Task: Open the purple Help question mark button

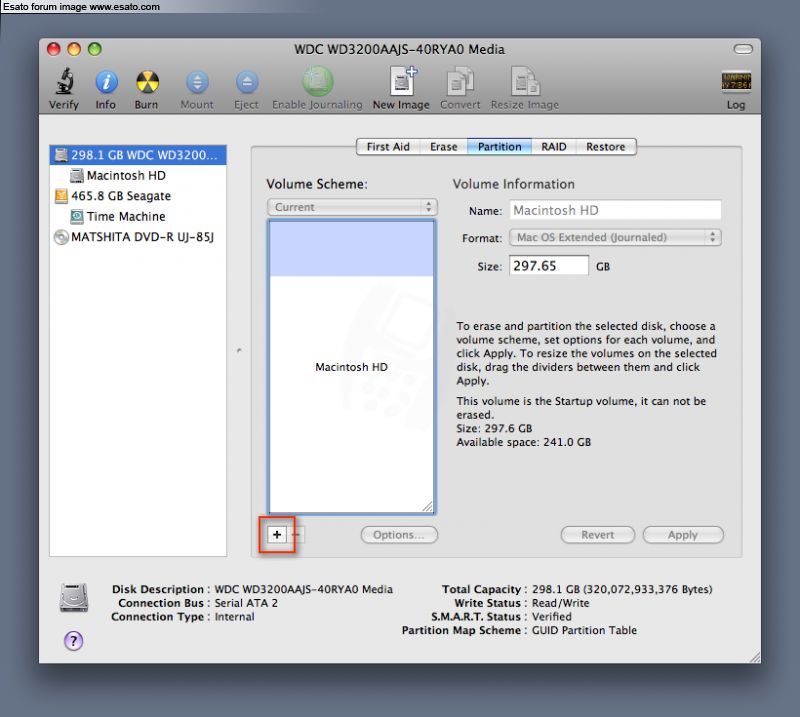Action: click(73, 640)
